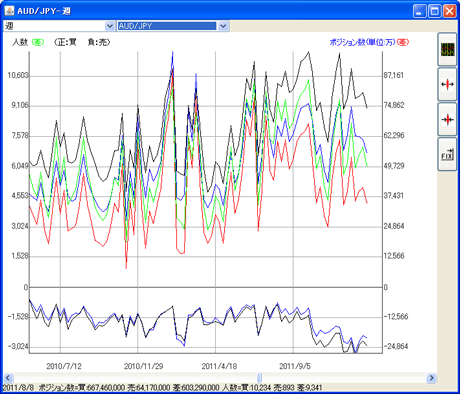The width and height of the screenshot is (460, 394).
Task: Click the 7,578 left axis value
Action: pyautogui.click(x=20, y=136)
